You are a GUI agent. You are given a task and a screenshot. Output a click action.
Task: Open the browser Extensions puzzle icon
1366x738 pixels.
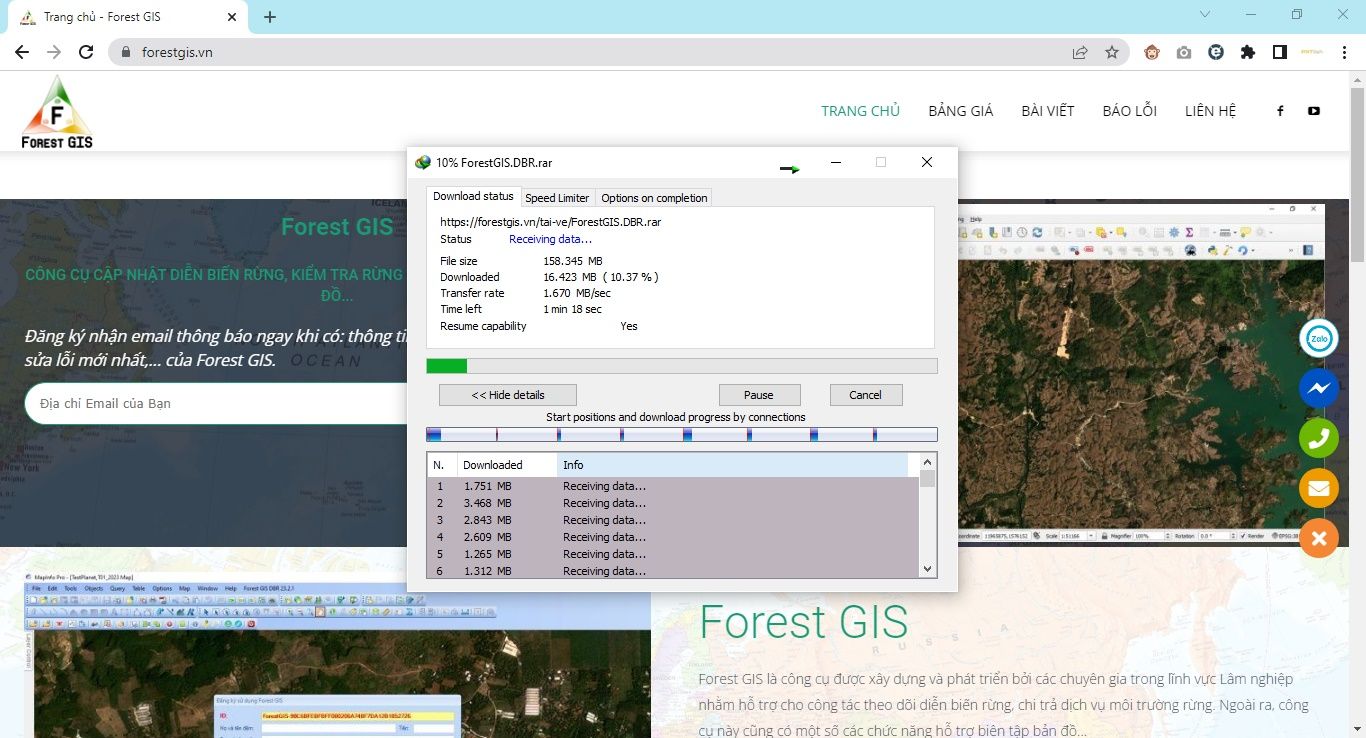tap(1247, 52)
